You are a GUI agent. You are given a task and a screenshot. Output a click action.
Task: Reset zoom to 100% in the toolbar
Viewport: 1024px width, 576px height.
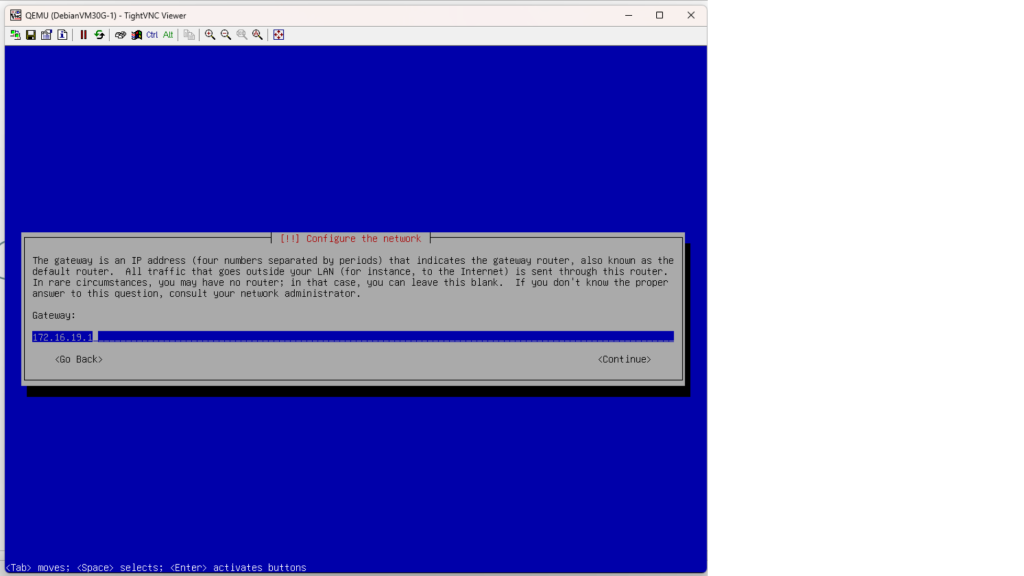point(242,35)
